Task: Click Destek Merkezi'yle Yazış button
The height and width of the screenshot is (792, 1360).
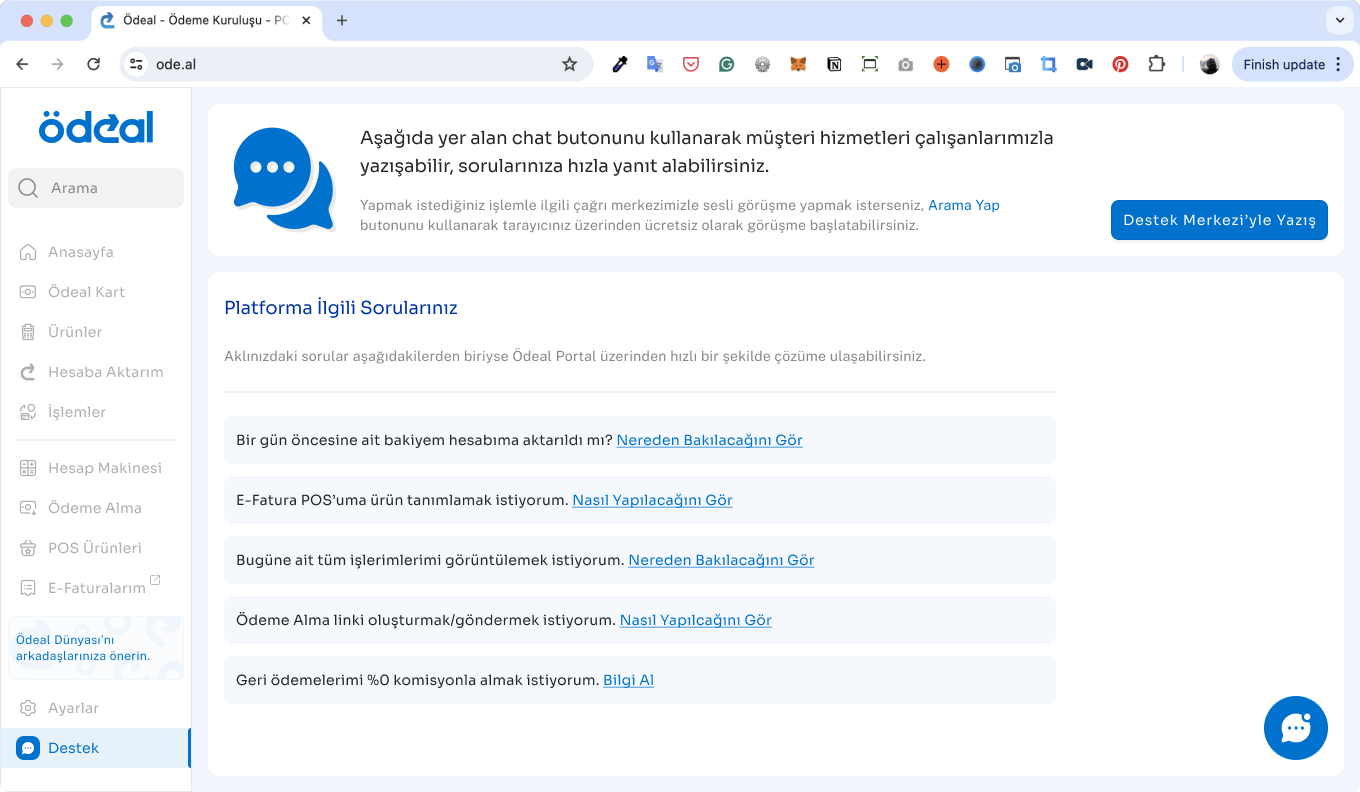Action: [1219, 220]
